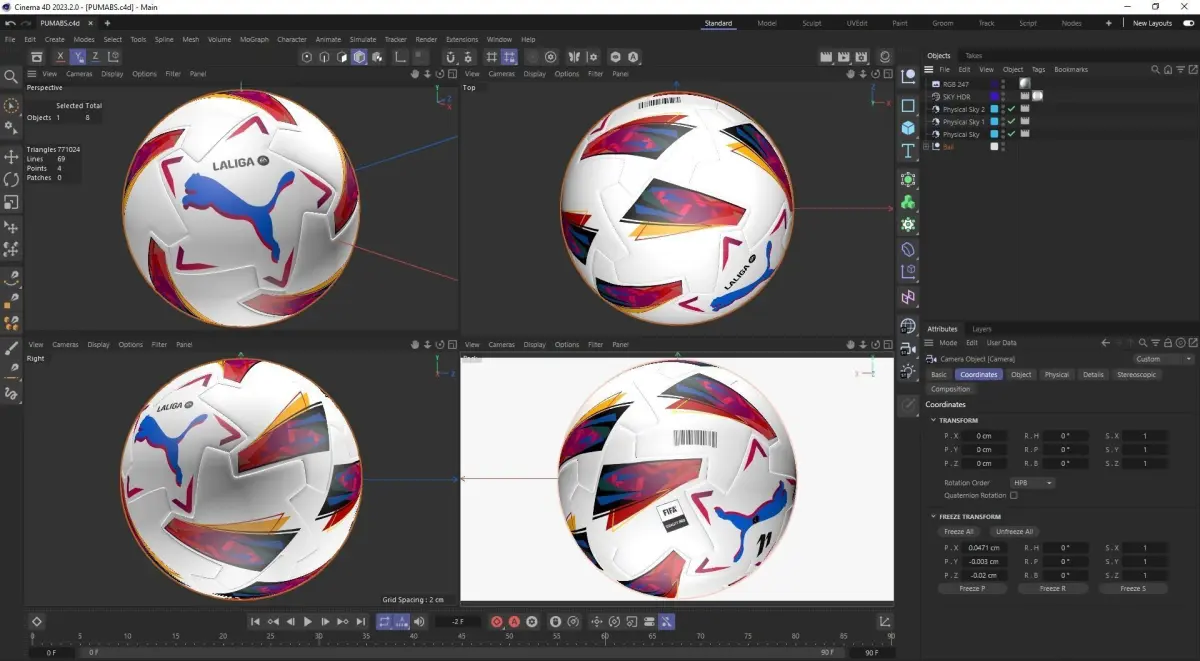This screenshot has width=1200, height=661.
Task: Create a Text spline object
Action: coord(908,151)
